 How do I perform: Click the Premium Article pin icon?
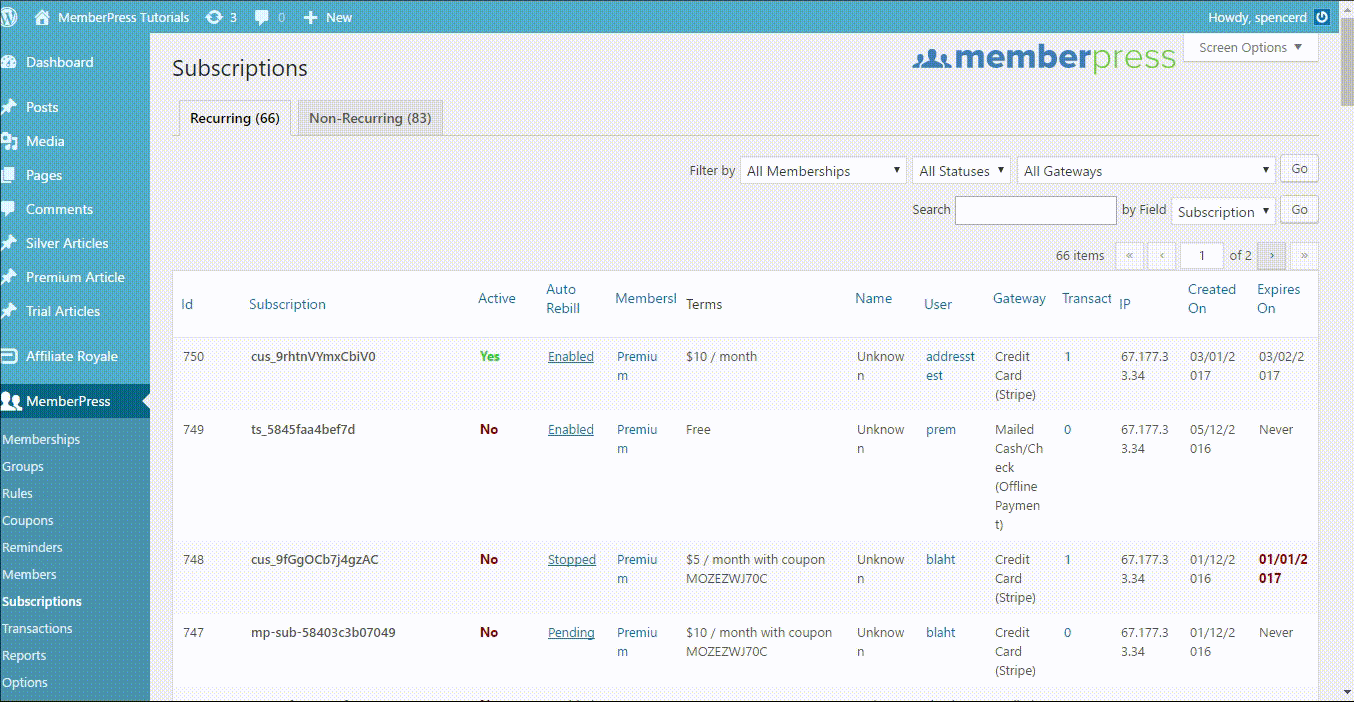coord(9,277)
